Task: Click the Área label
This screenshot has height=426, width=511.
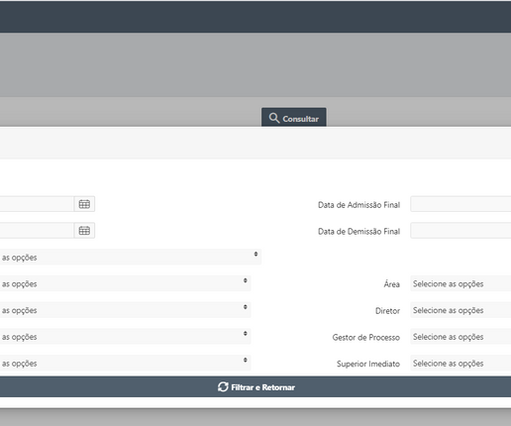Action: pyautogui.click(x=392, y=284)
